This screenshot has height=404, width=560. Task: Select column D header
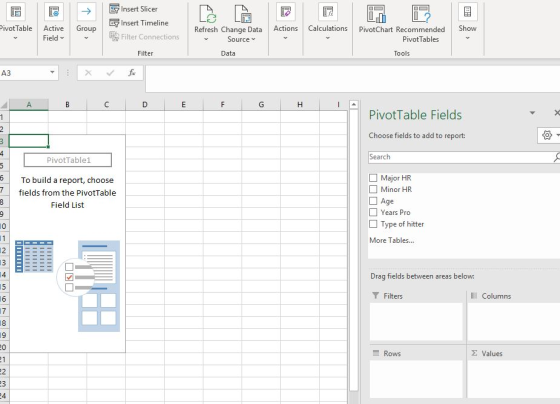pyautogui.click(x=145, y=105)
